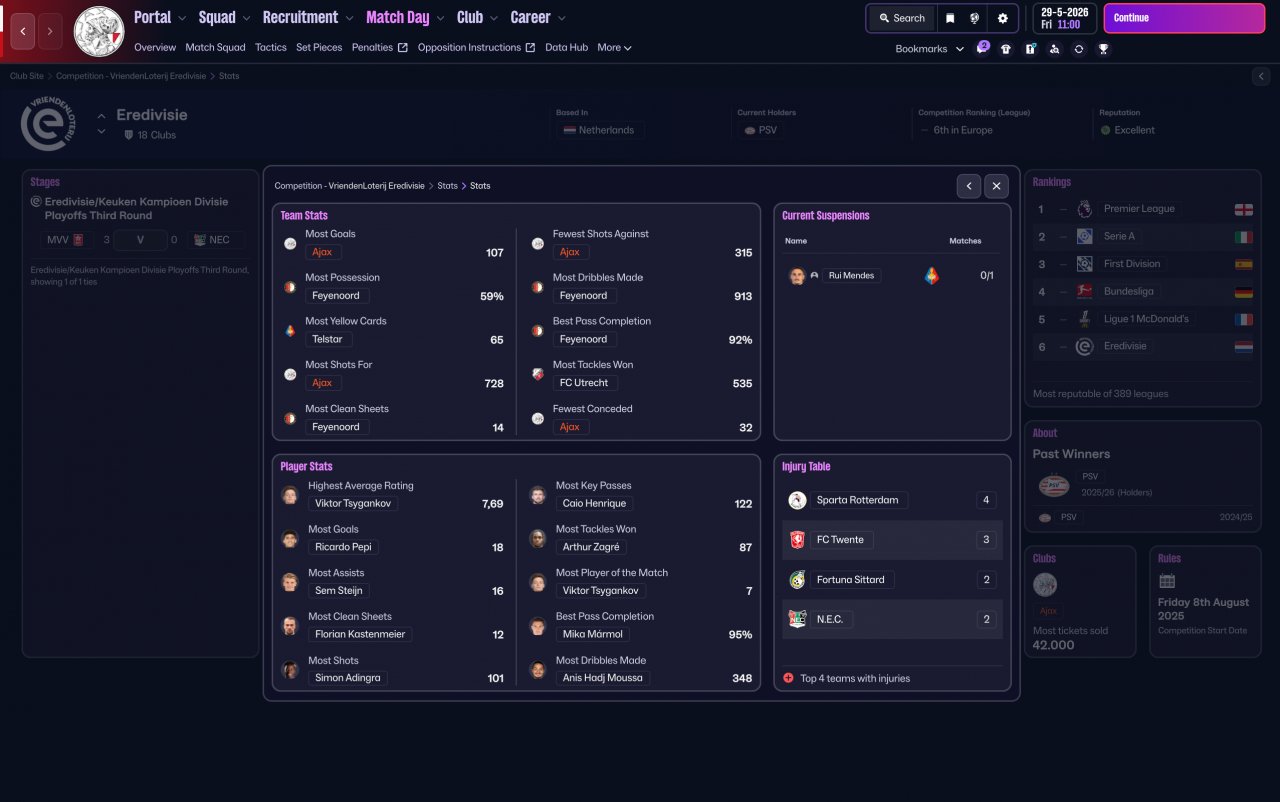This screenshot has height=802, width=1280.
Task: Switch to the Tactics tab
Action: pyautogui.click(x=270, y=47)
